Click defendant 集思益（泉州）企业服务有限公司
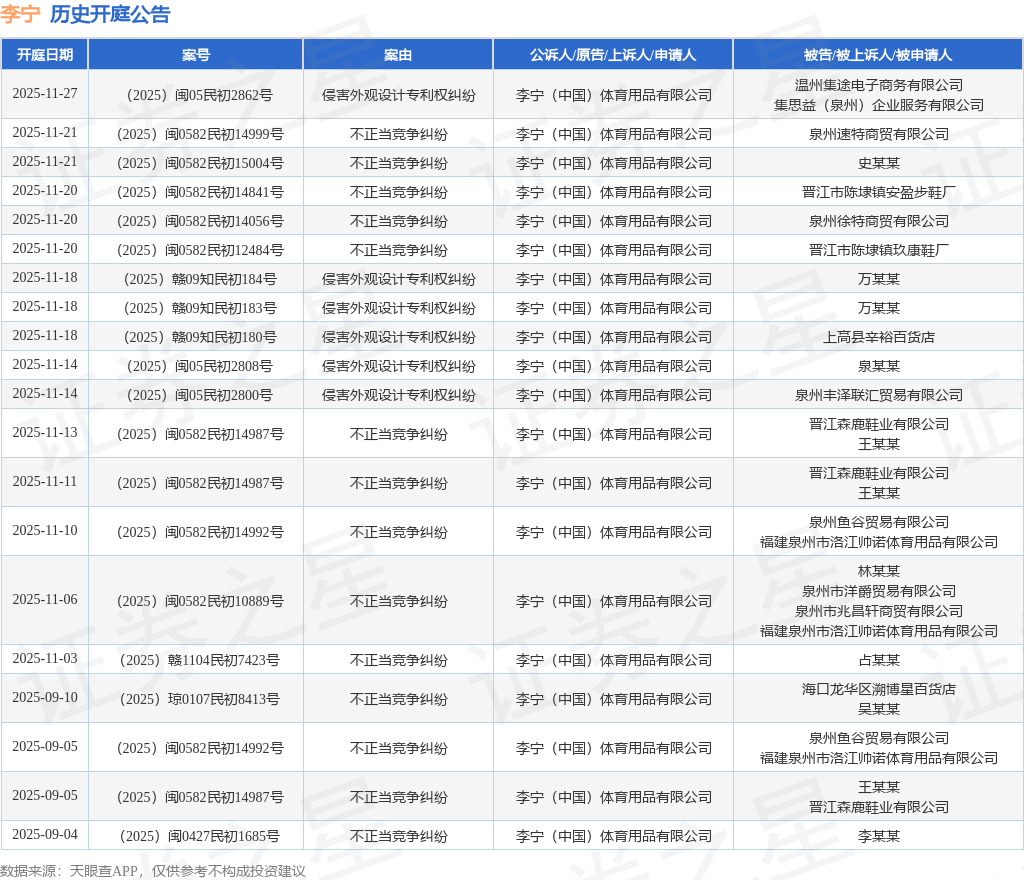Screen dimensions: 1024x880 coord(878,105)
